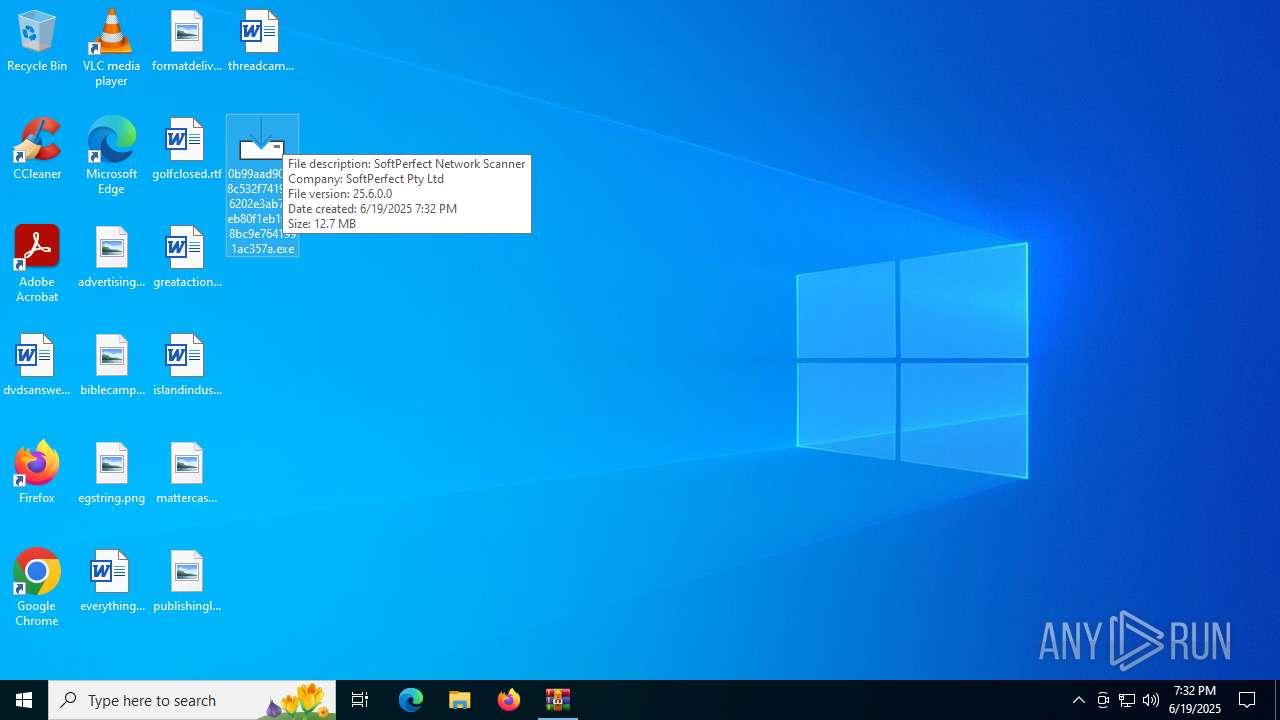The width and height of the screenshot is (1280, 720).
Task: Open Meet Now tray icon
Action: pos(1103,700)
